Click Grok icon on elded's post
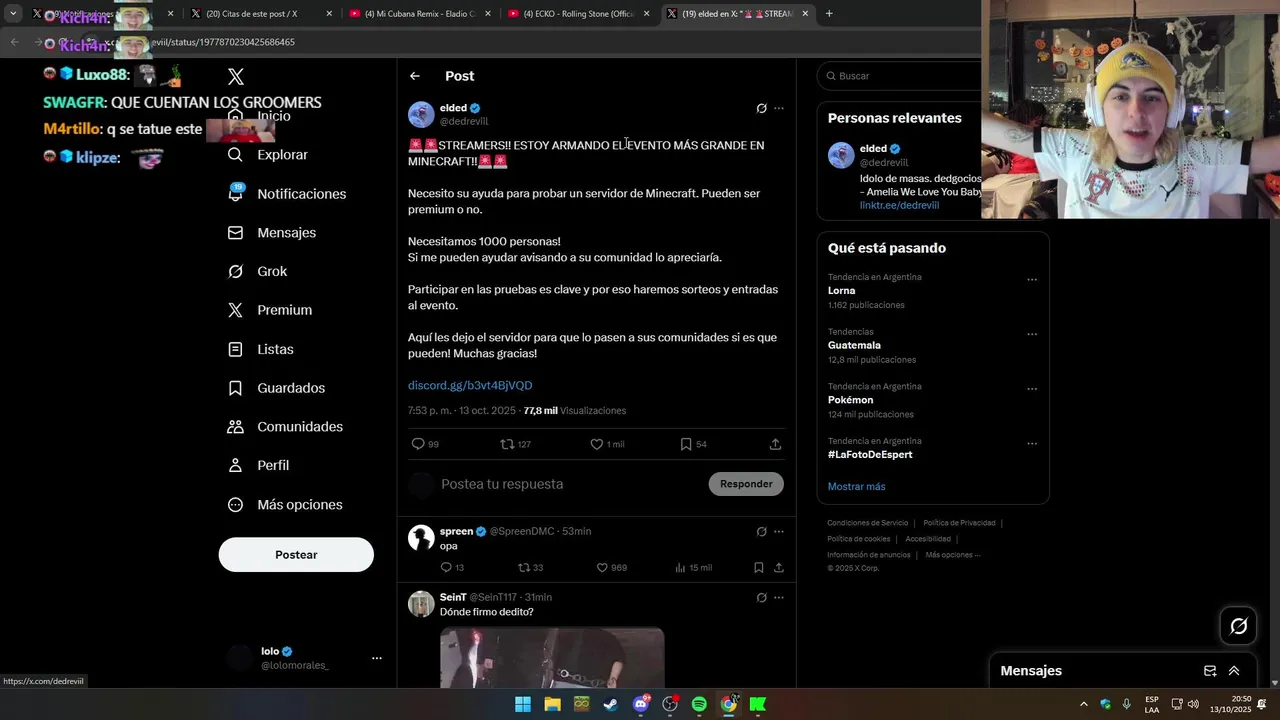Screen dimensions: 1280x720 click(x=761, y=108)
